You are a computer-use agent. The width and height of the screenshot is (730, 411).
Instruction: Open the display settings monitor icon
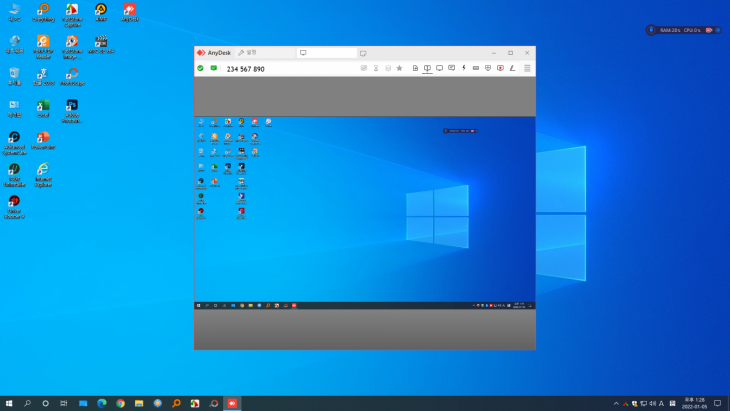[x=439, y=69]
